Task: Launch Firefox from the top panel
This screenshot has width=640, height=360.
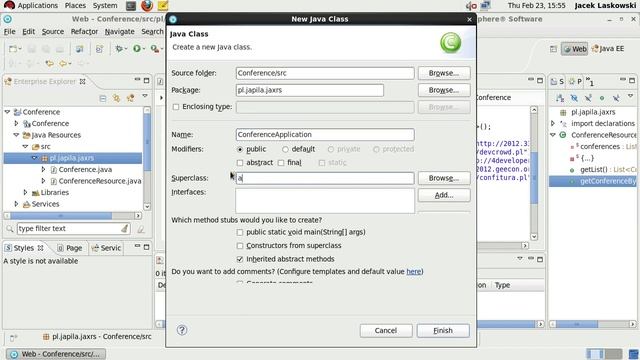Action: [147, 6]
